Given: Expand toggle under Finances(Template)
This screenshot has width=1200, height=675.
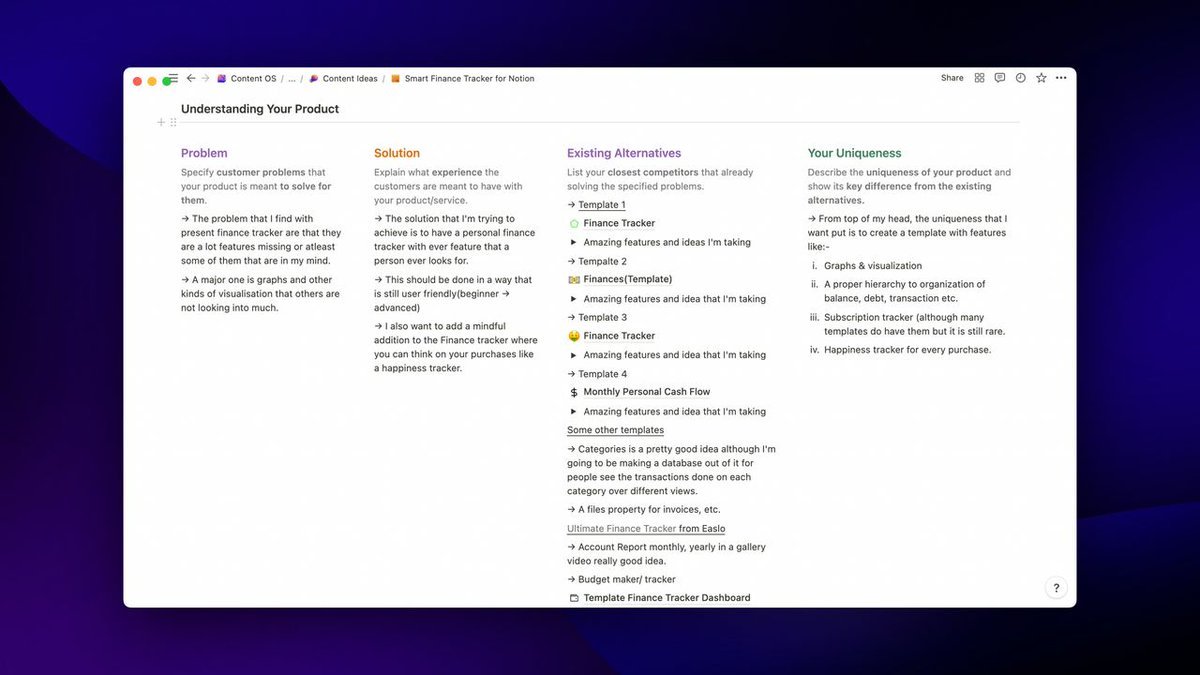Looking at the screenshot, I should 574,299.
